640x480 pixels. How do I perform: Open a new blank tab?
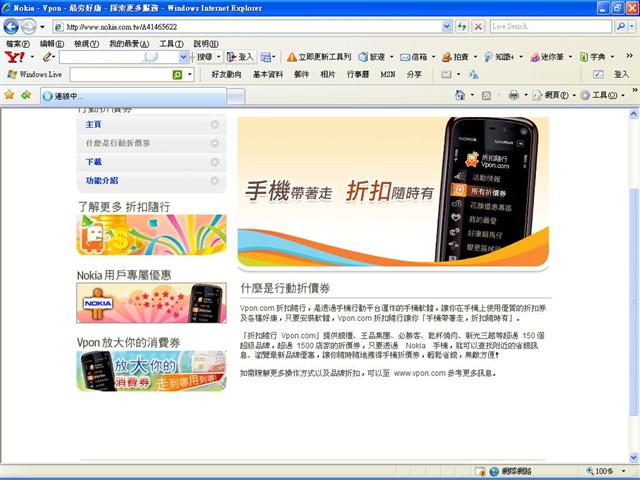236,97
